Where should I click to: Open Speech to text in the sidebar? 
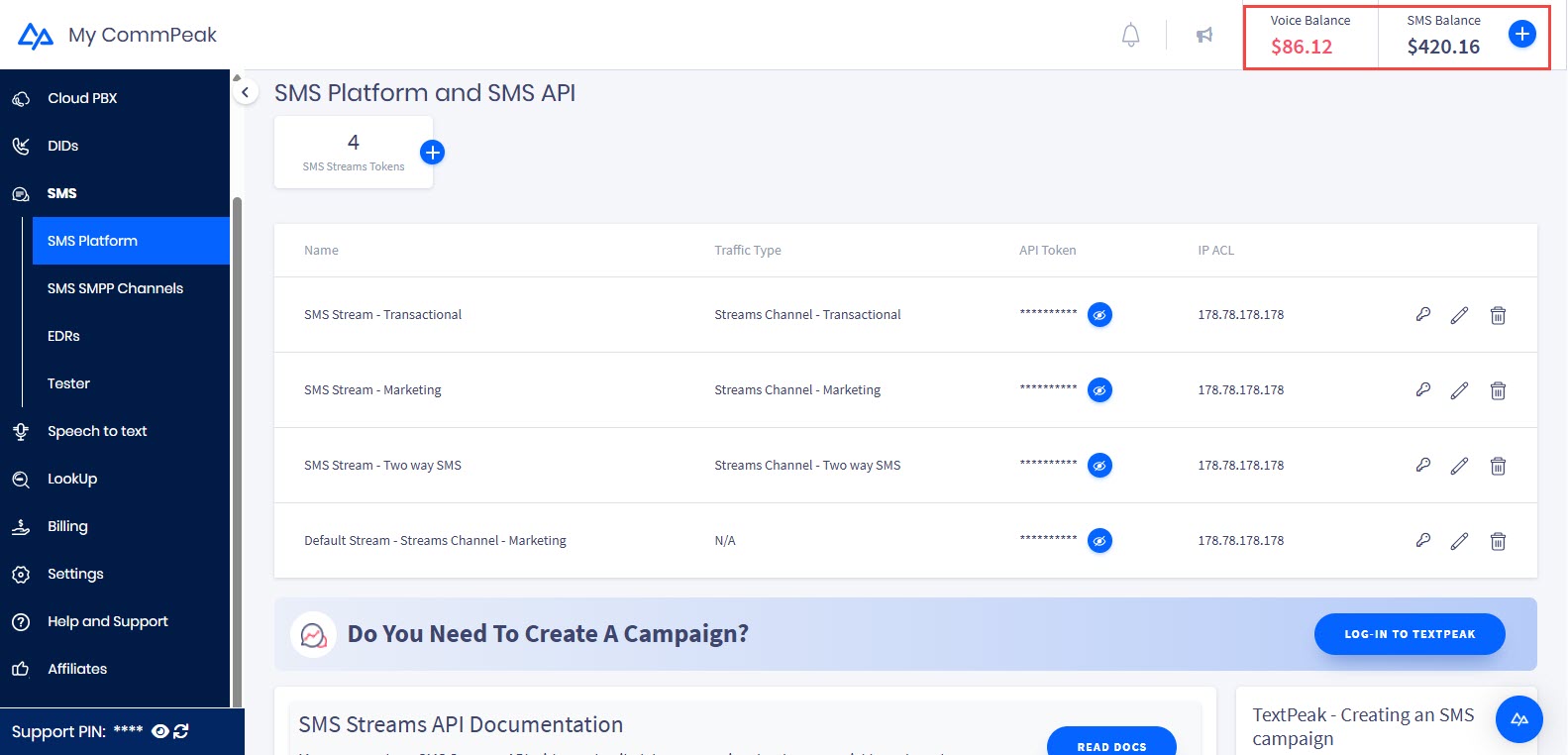pyautogui.click(x=97, y=431)
